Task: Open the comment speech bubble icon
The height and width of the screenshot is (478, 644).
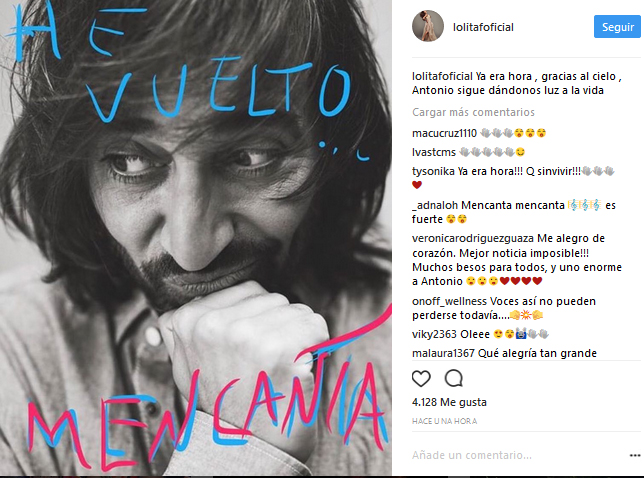Action: coord(453,379)
